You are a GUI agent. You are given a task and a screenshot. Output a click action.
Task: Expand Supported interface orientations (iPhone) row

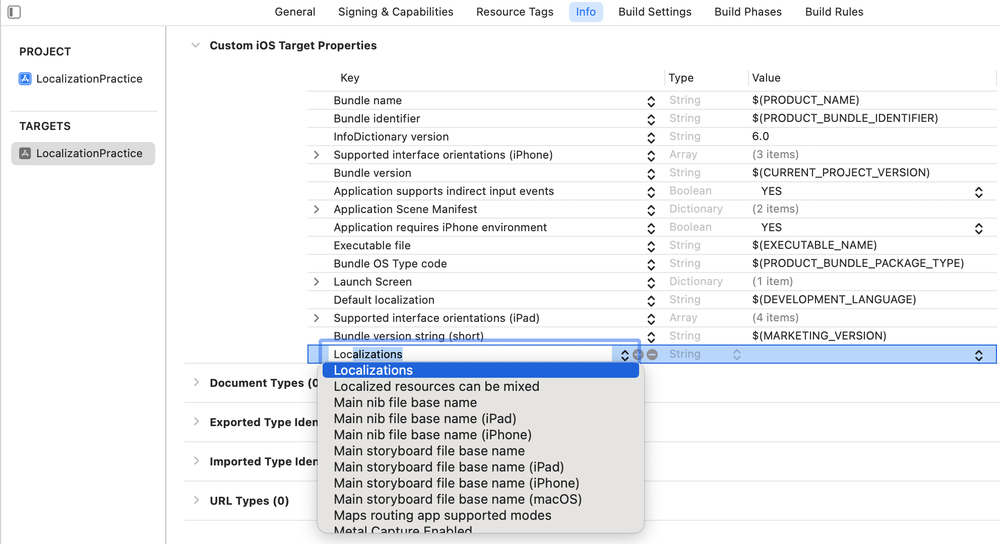(x=317, y=155)
